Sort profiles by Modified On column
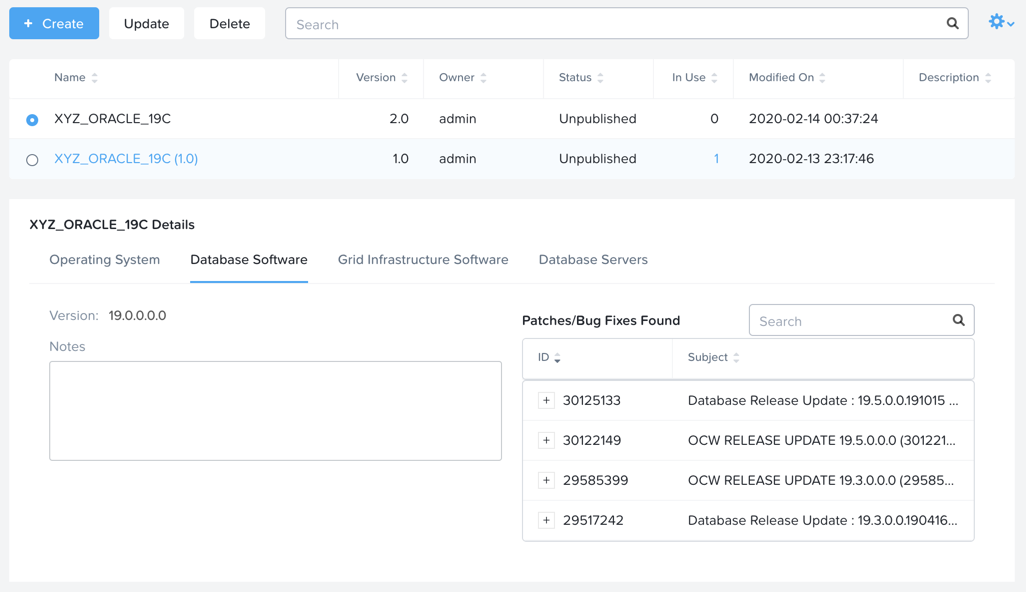The height and width of the screenshot is (592, 1026). [x=787, y=77]
